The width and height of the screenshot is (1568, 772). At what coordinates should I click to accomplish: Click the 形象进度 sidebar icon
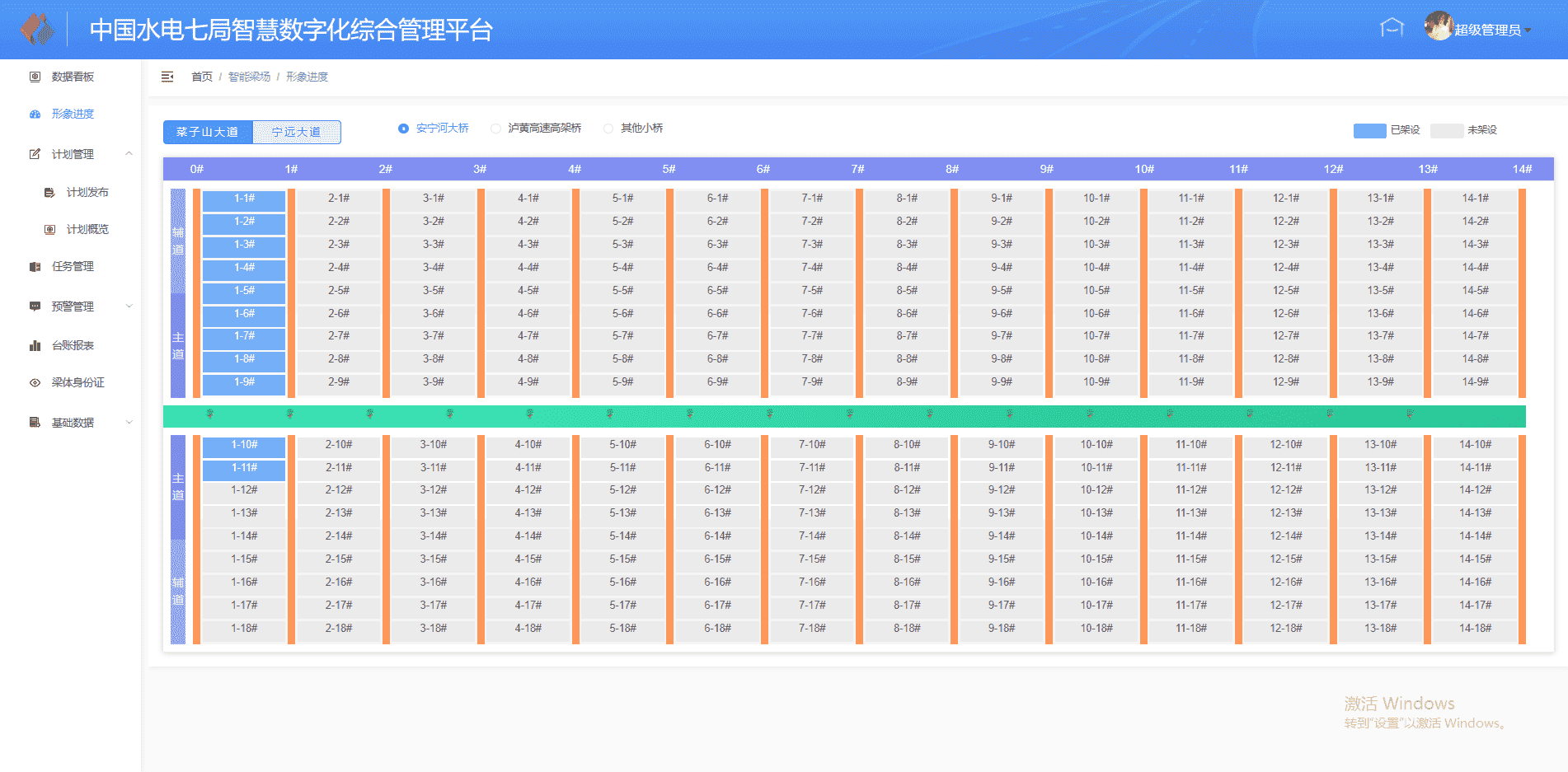35,115
